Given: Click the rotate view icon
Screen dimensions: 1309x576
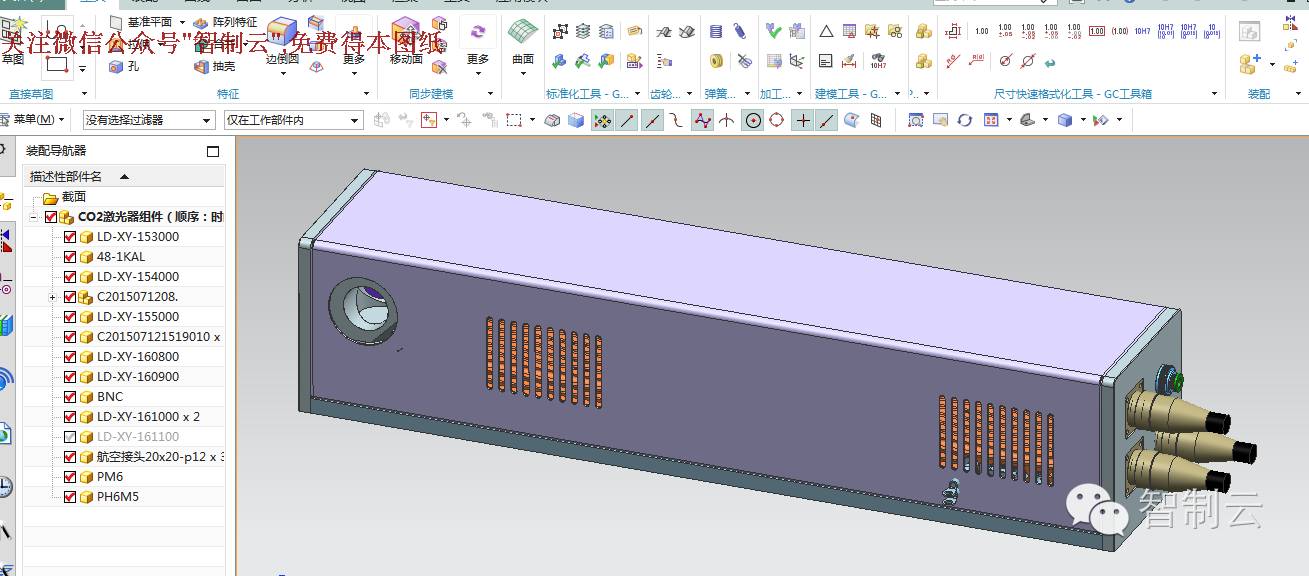Looking at the screenshot, I should 964,120.
